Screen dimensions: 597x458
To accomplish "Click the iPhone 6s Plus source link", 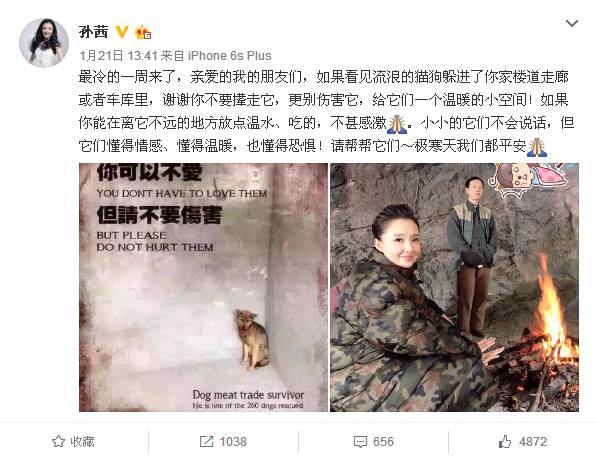I will 230,56.
